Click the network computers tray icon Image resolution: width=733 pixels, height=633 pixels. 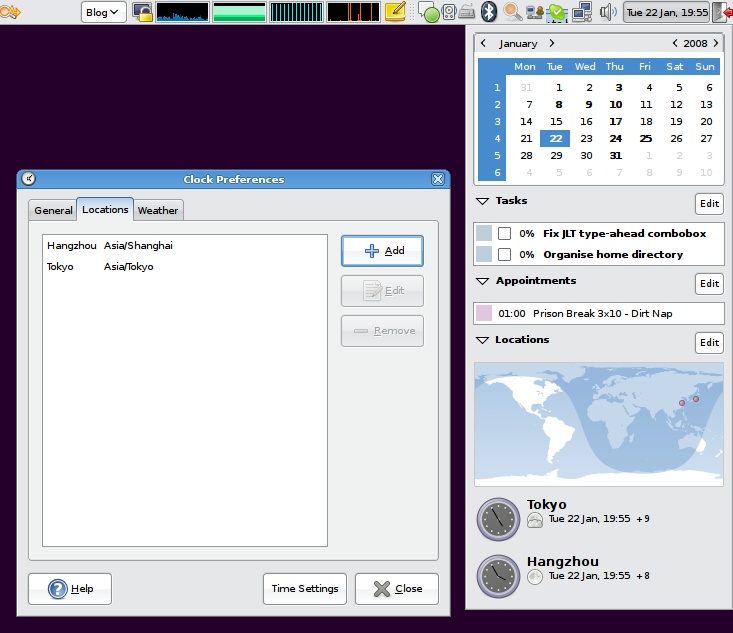tap(582, 12)
